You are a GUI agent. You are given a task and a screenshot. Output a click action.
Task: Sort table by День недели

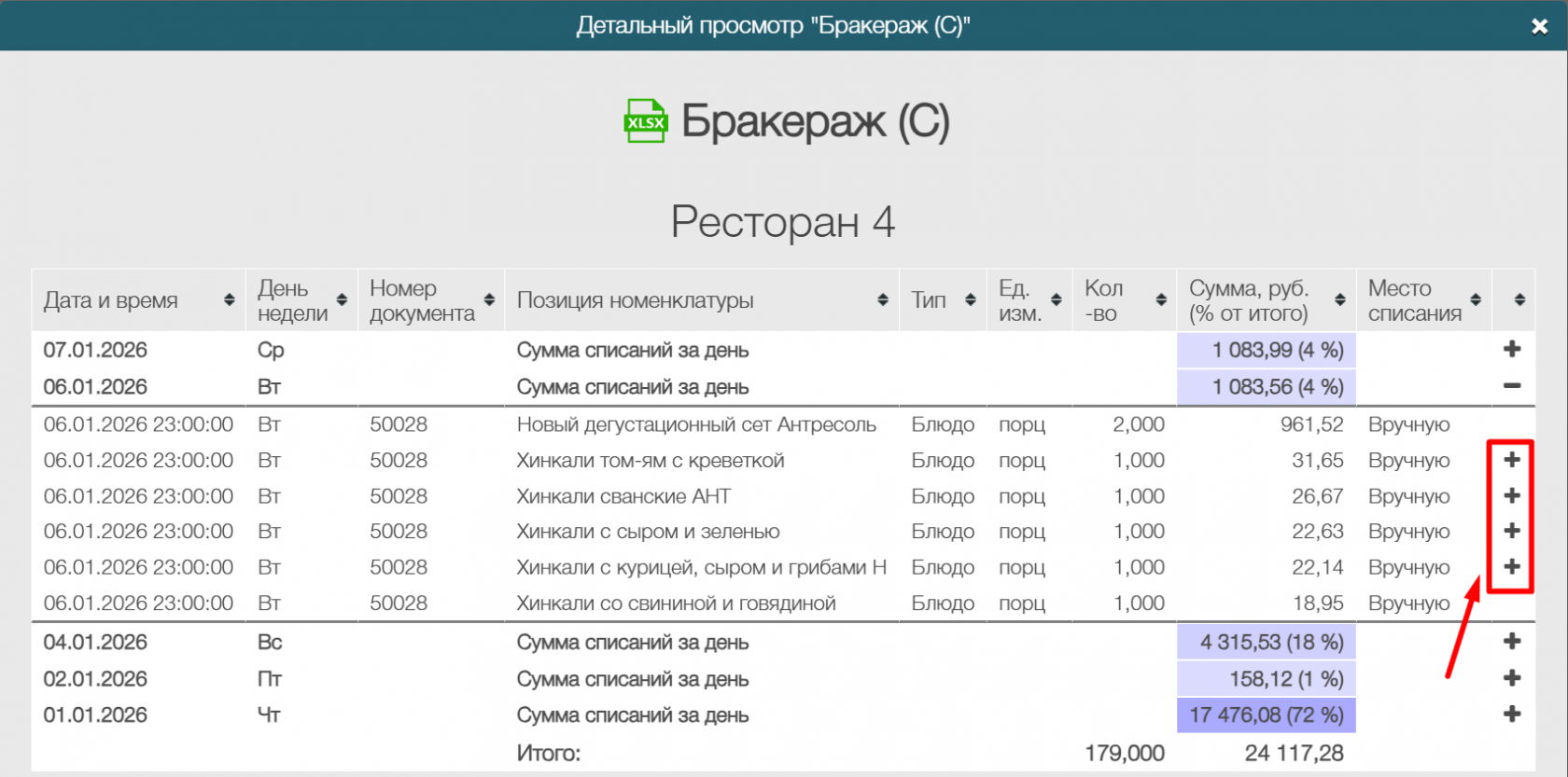click(342, 300)
